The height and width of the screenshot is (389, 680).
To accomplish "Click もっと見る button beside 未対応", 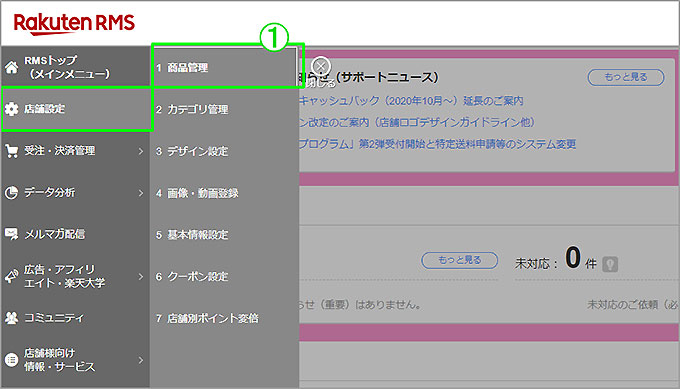I will point(459,260).
